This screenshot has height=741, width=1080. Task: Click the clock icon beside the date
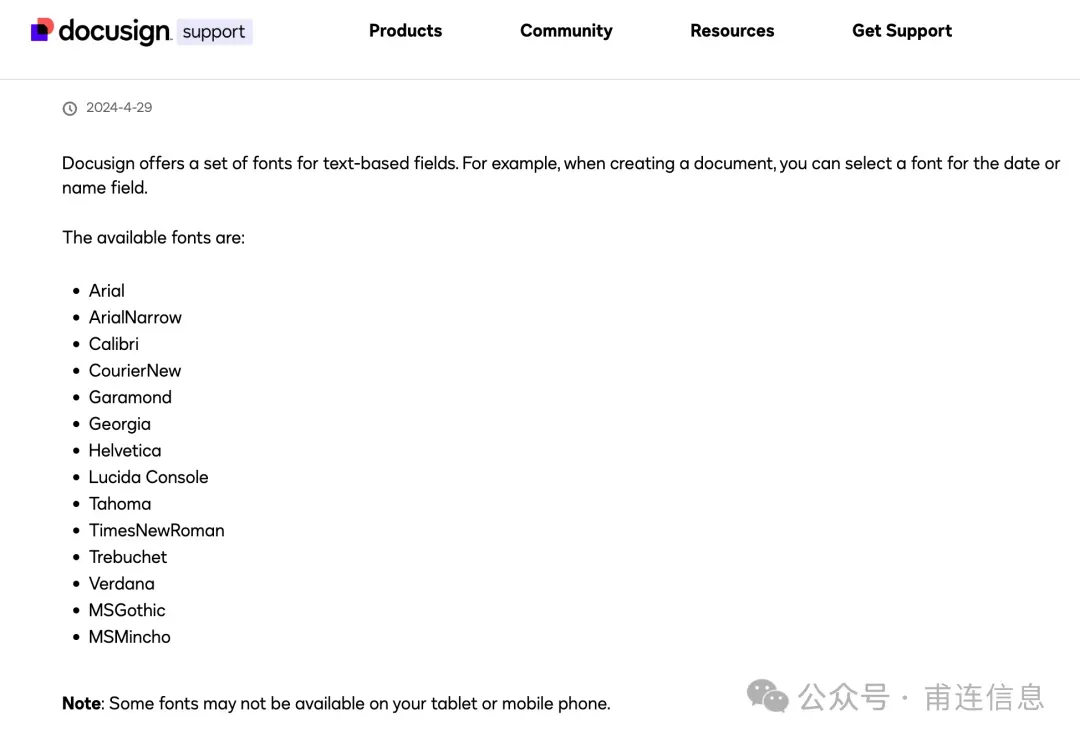(70, 108)
